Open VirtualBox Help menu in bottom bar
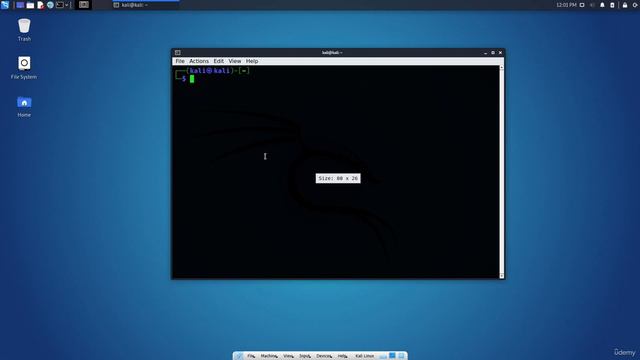Screen dimensions: 640x360 tap(343, 356)
